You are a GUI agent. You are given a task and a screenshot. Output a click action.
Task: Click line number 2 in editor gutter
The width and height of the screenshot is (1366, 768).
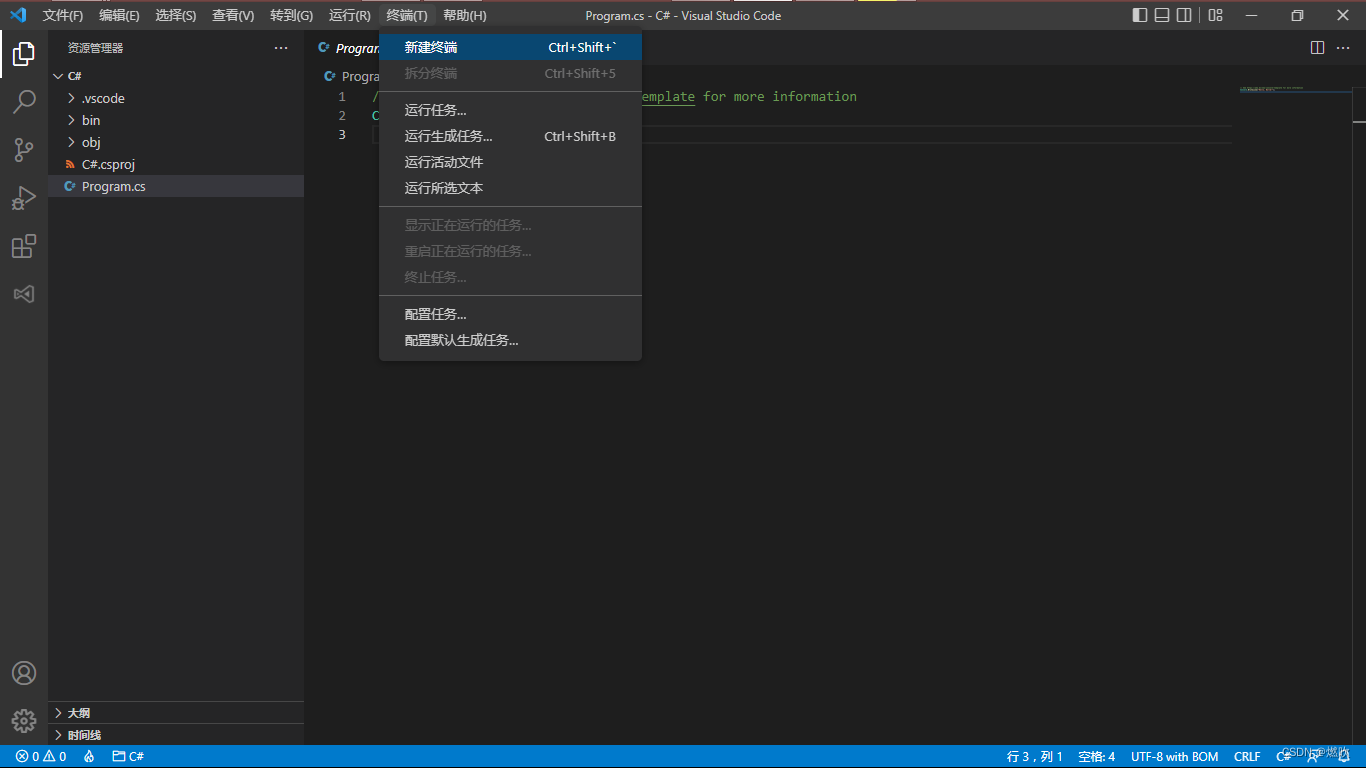342,115
